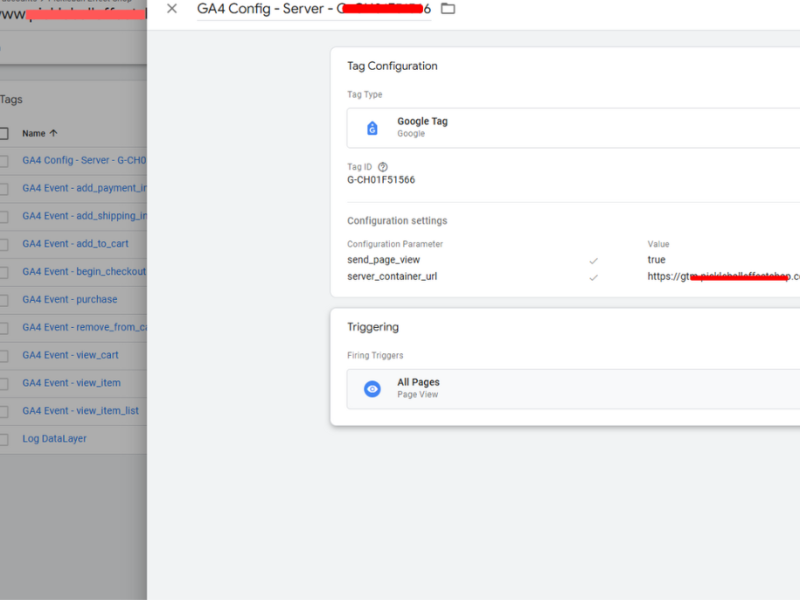800x600 pixels.
Task: Open the Log DataLayer tag
Action: 55,439
